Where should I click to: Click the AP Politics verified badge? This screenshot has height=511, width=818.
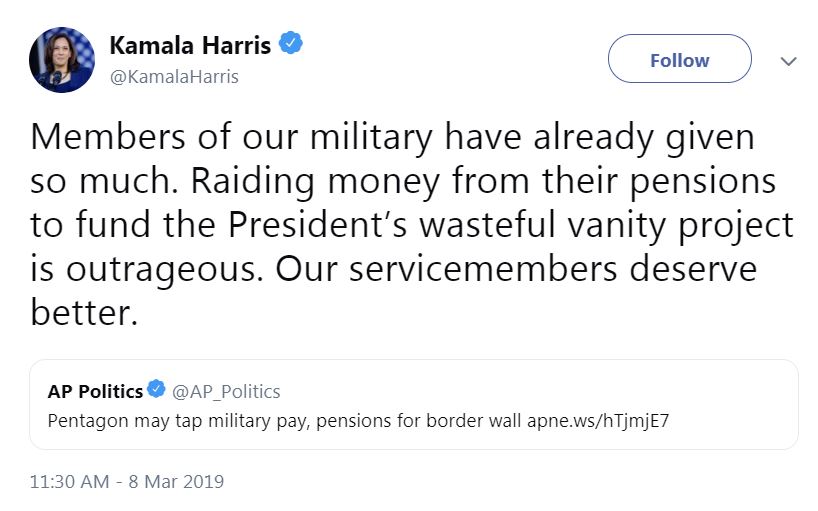[x=157, y=390]
